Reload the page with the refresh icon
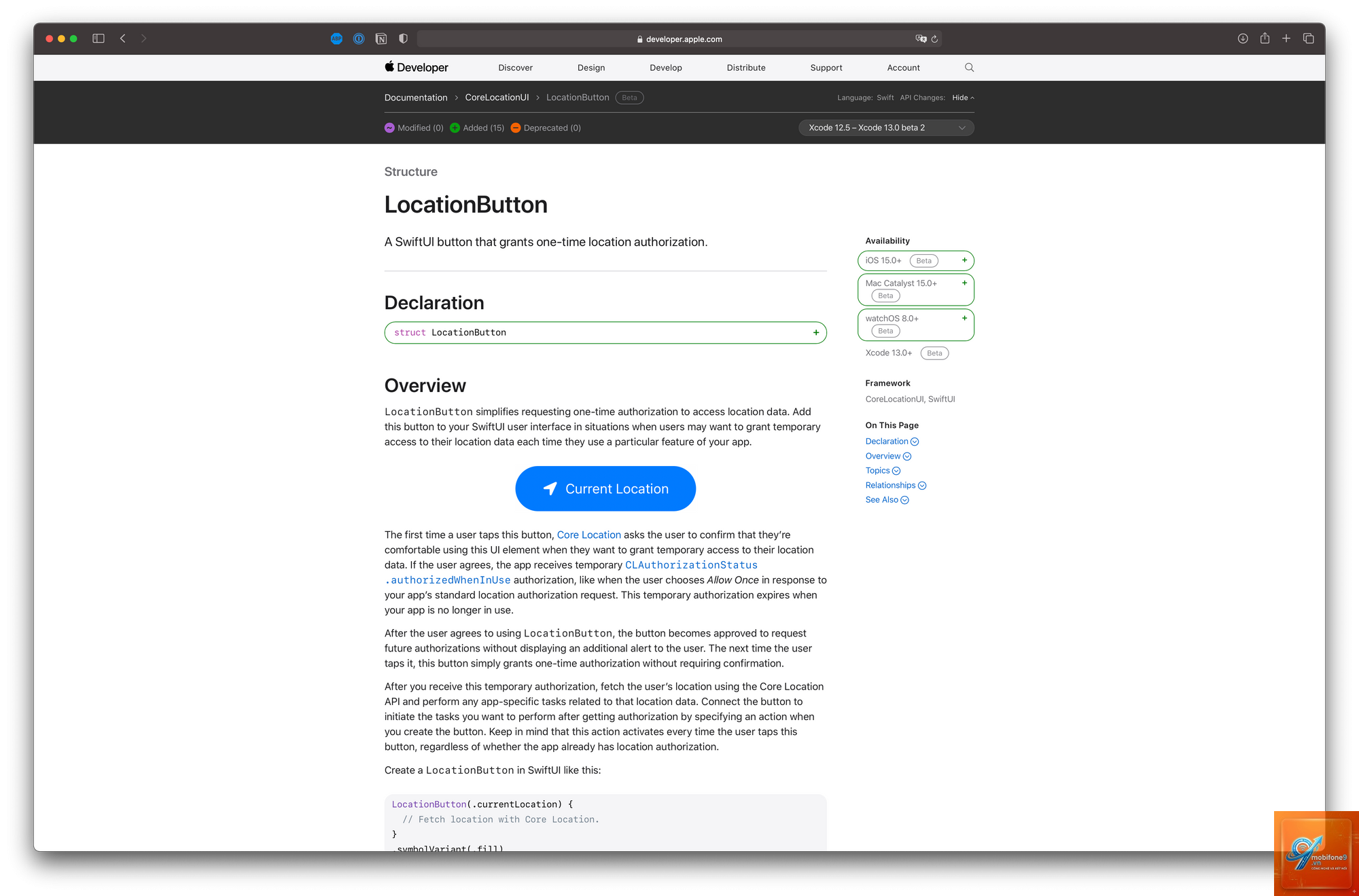The width and height of the screenshot is (1359, 896). pos(935,39)
